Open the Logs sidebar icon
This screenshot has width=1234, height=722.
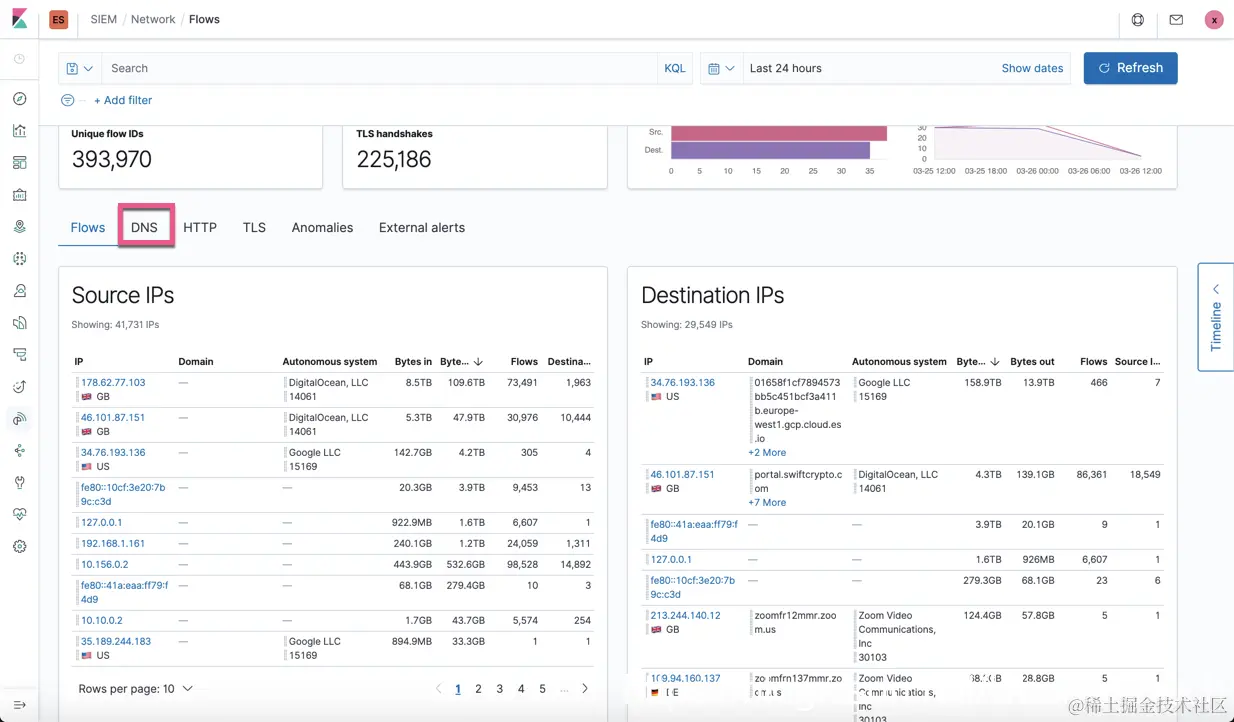(x=19, y=323)
